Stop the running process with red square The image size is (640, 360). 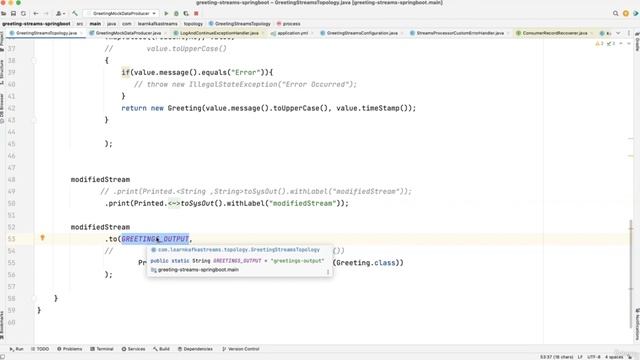click(196, 13)
